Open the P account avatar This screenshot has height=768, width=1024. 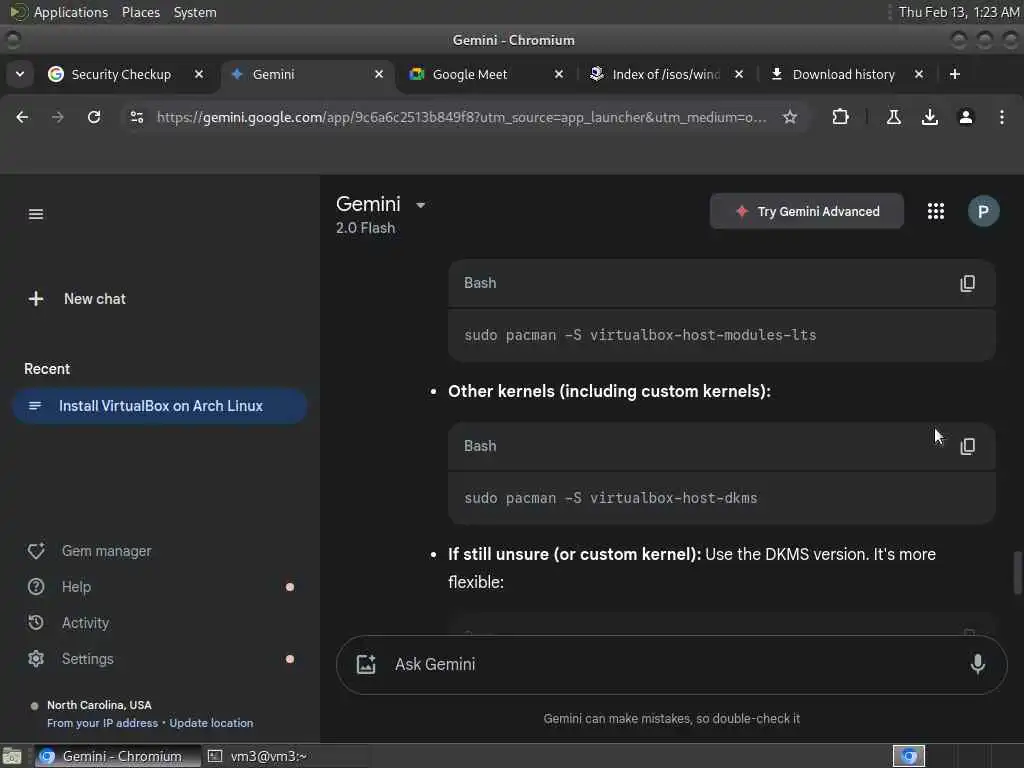click(983, 211)
